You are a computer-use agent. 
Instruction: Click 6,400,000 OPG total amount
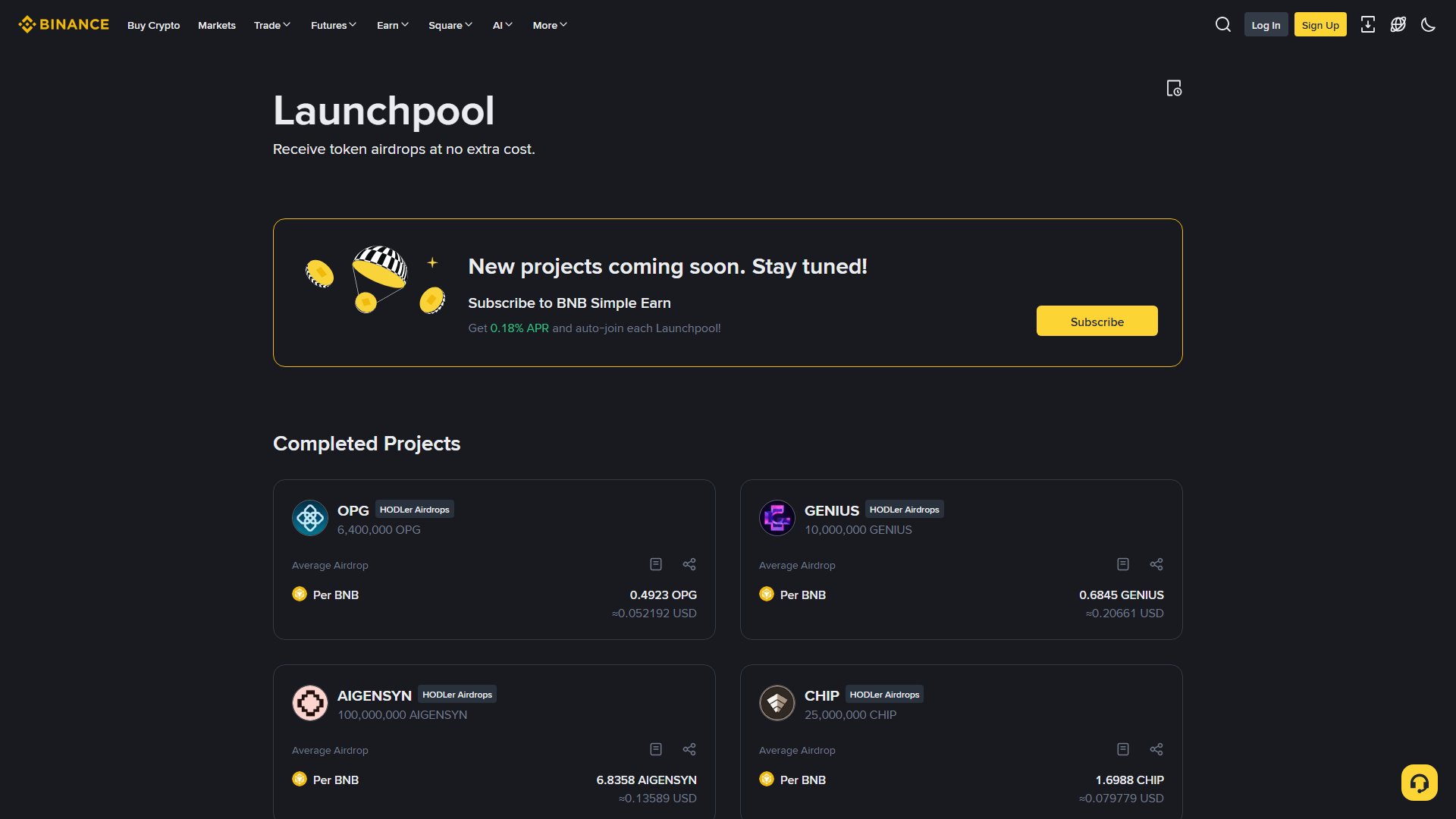click(379, 530)
